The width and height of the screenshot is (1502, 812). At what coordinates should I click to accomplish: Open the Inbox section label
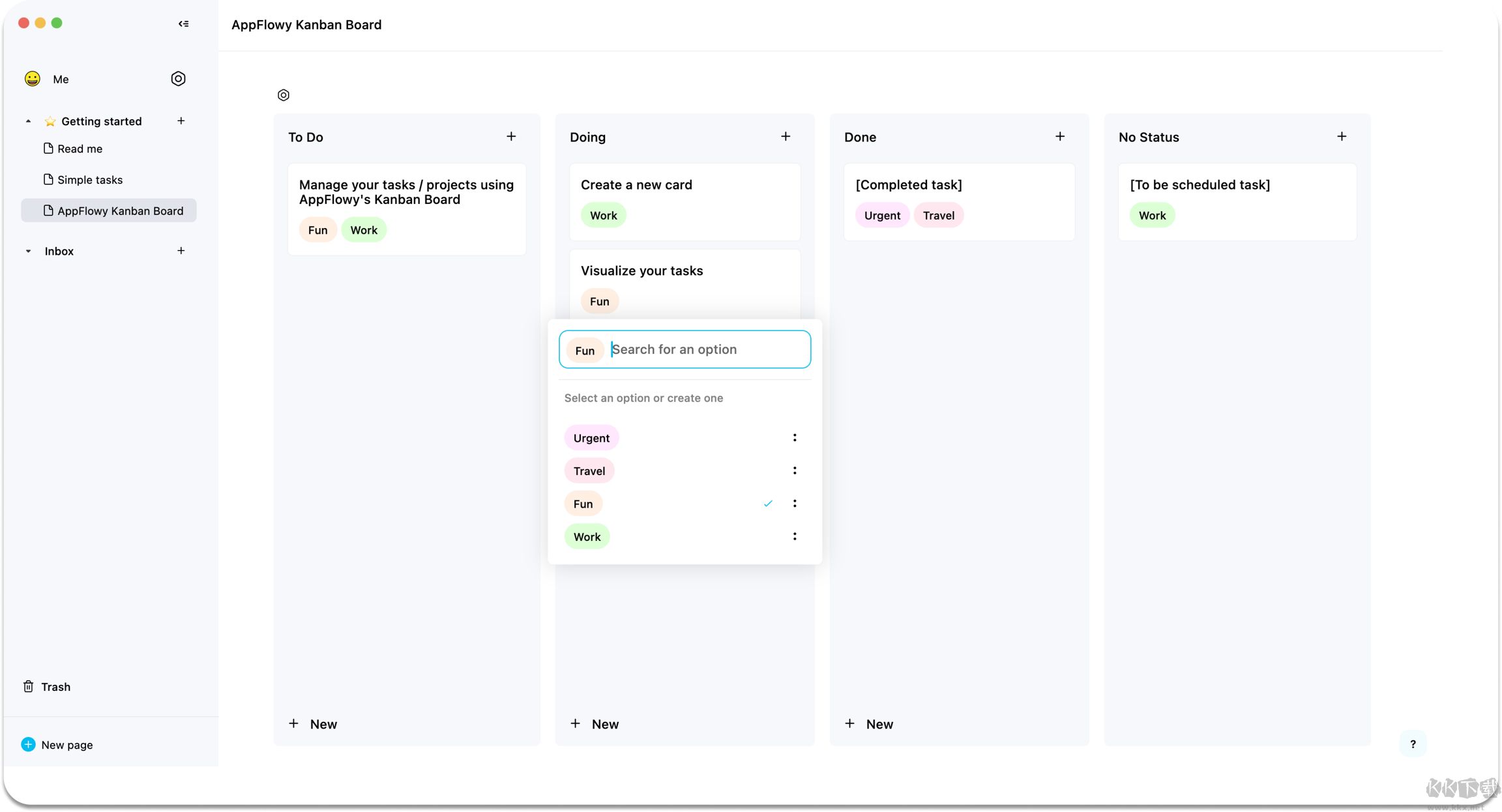pos(59,251)
